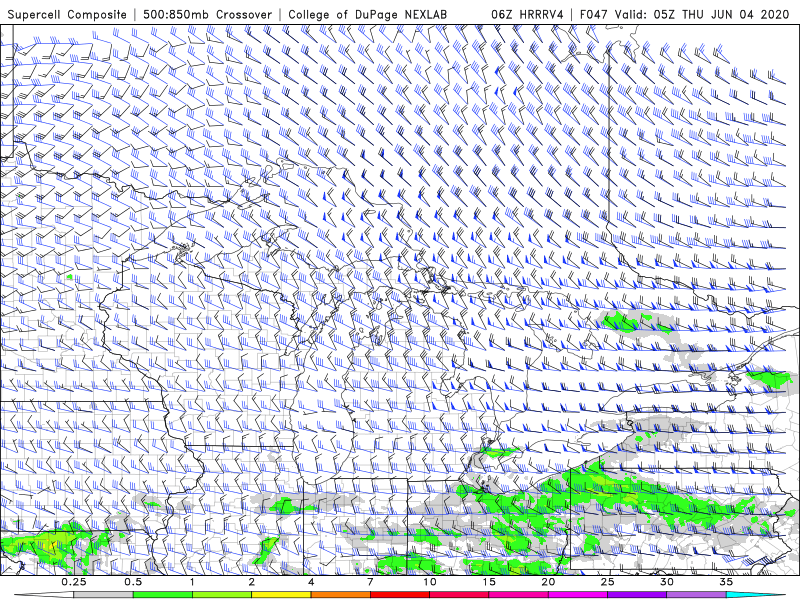
Task: Click the red color bar segment (7–10)
Action: pos(400,595)
